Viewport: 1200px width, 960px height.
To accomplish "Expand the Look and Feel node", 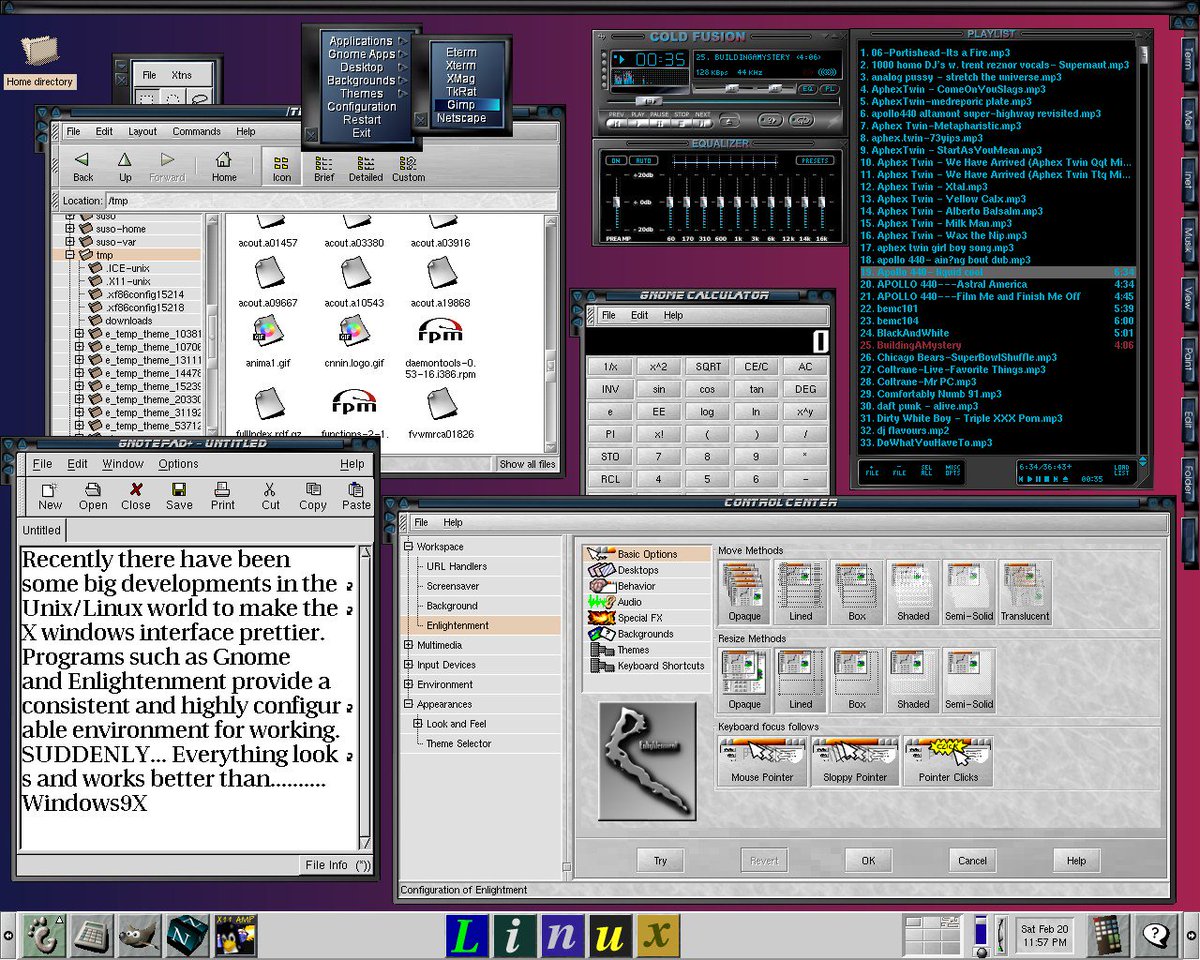I will tap(418, 724).
